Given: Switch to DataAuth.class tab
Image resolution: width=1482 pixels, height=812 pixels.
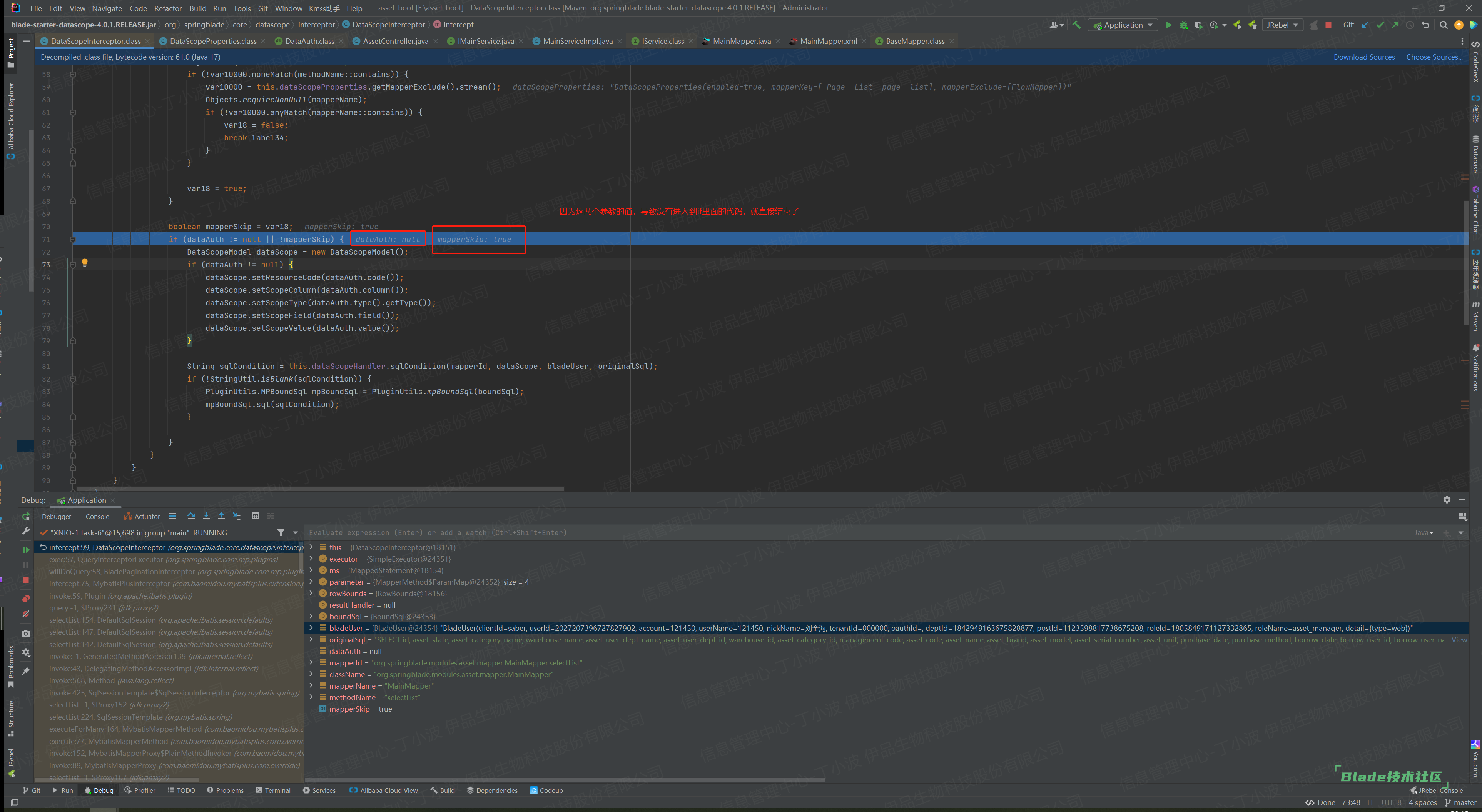Looking at the screenshot, I should pyautogui.click(x=309, y=41).
